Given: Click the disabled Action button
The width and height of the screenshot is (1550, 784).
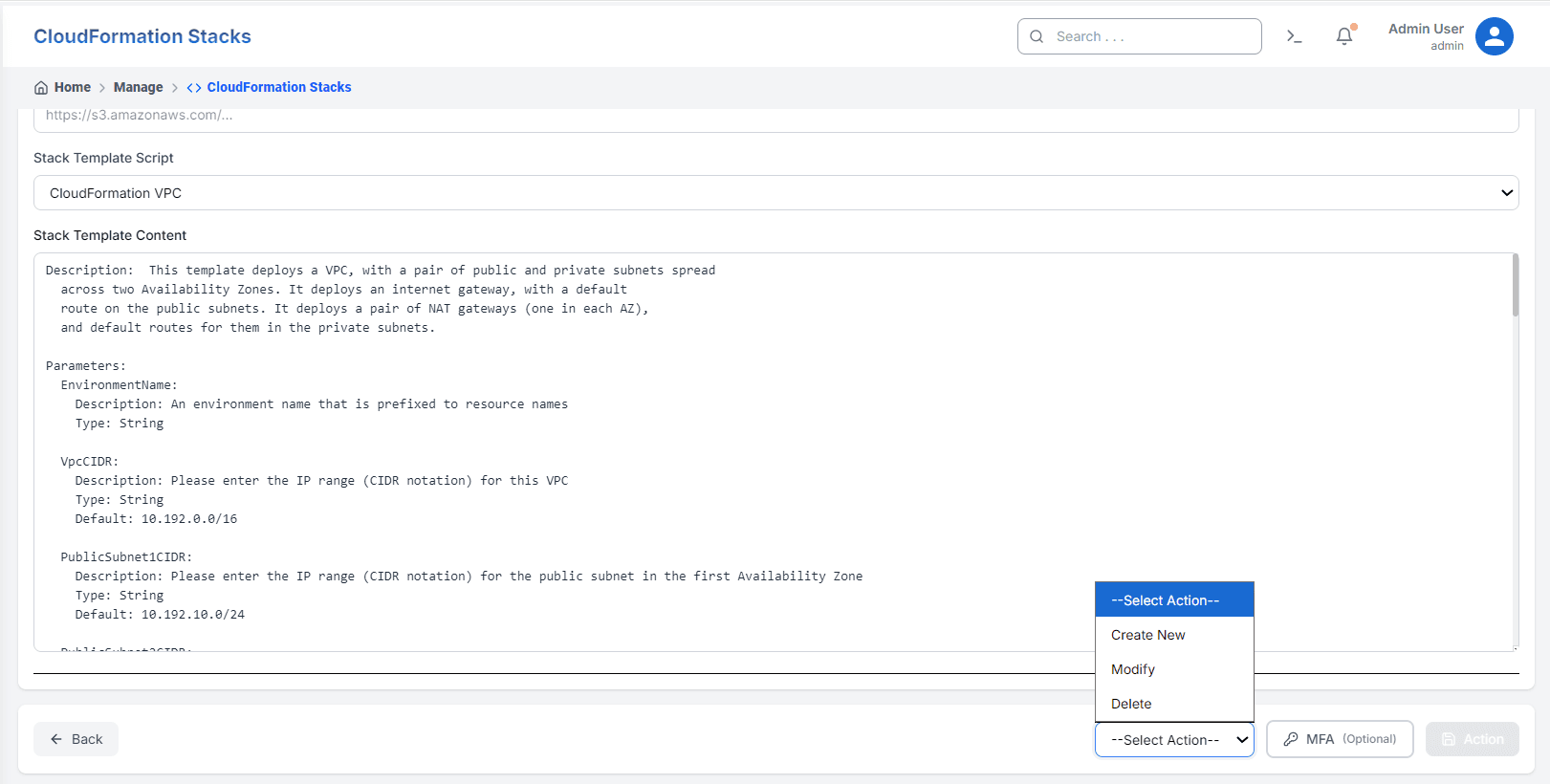Looking at the screenshot, I should point(1473,739).
